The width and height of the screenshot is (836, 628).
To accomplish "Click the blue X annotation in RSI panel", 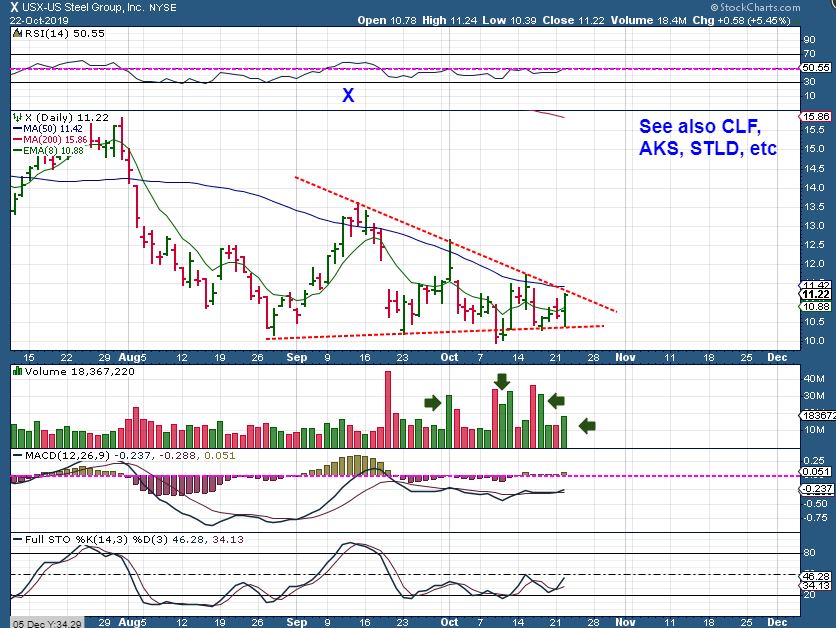I will coord(348,96).
